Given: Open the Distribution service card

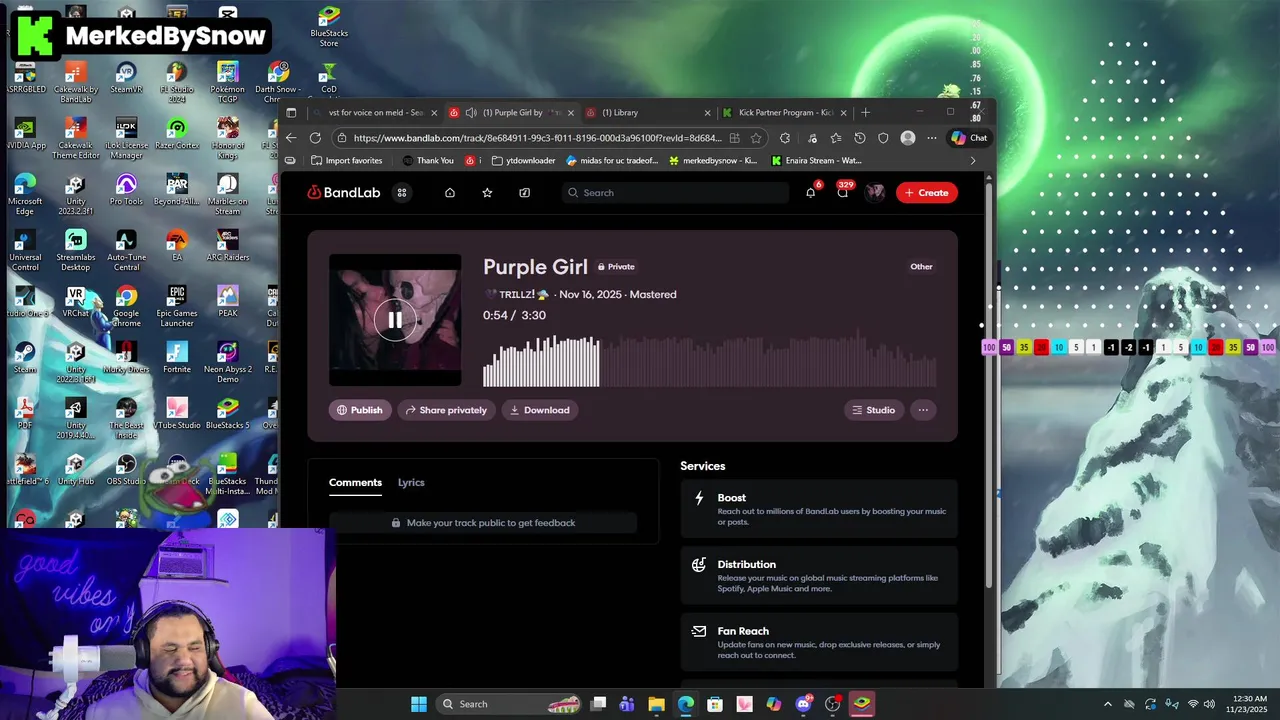Looking at the screenshot, I should pyautogui.click(x=819, y=576).
